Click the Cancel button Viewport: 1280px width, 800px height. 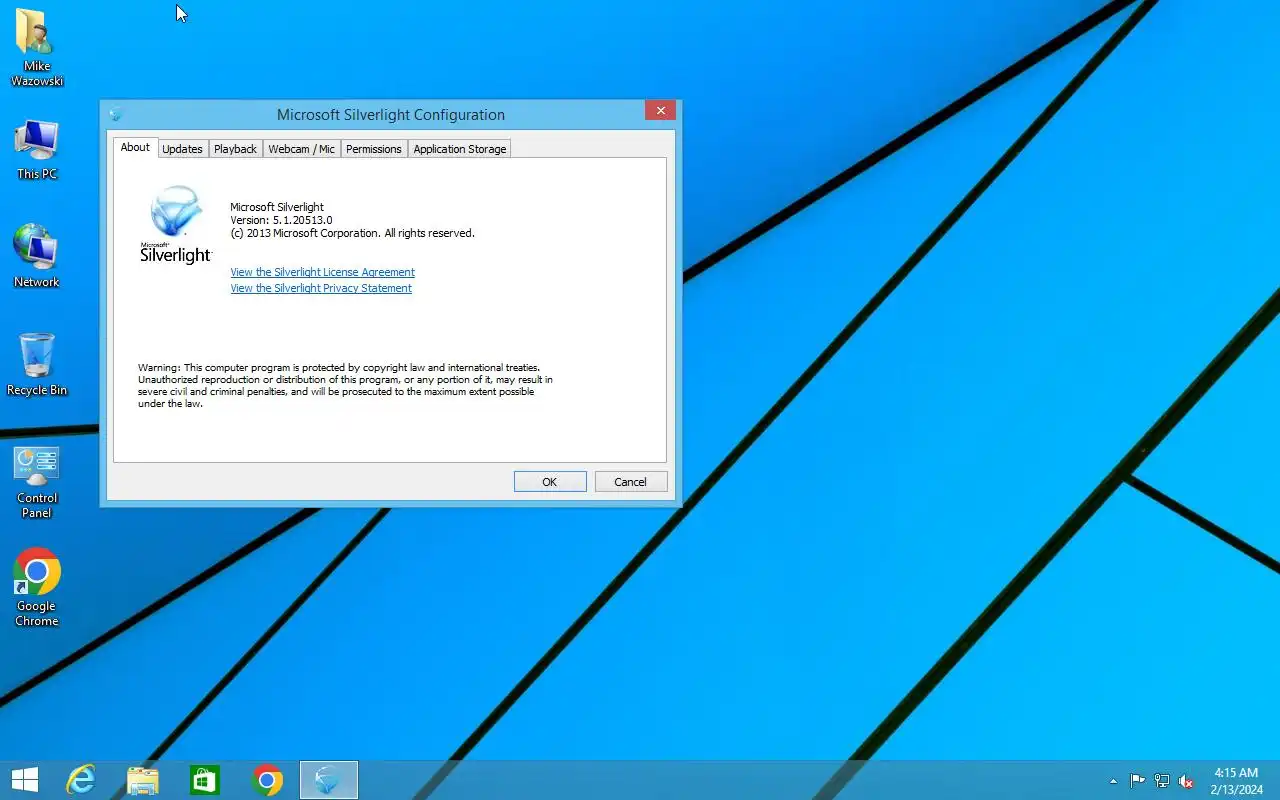click(x=631, y=482)
